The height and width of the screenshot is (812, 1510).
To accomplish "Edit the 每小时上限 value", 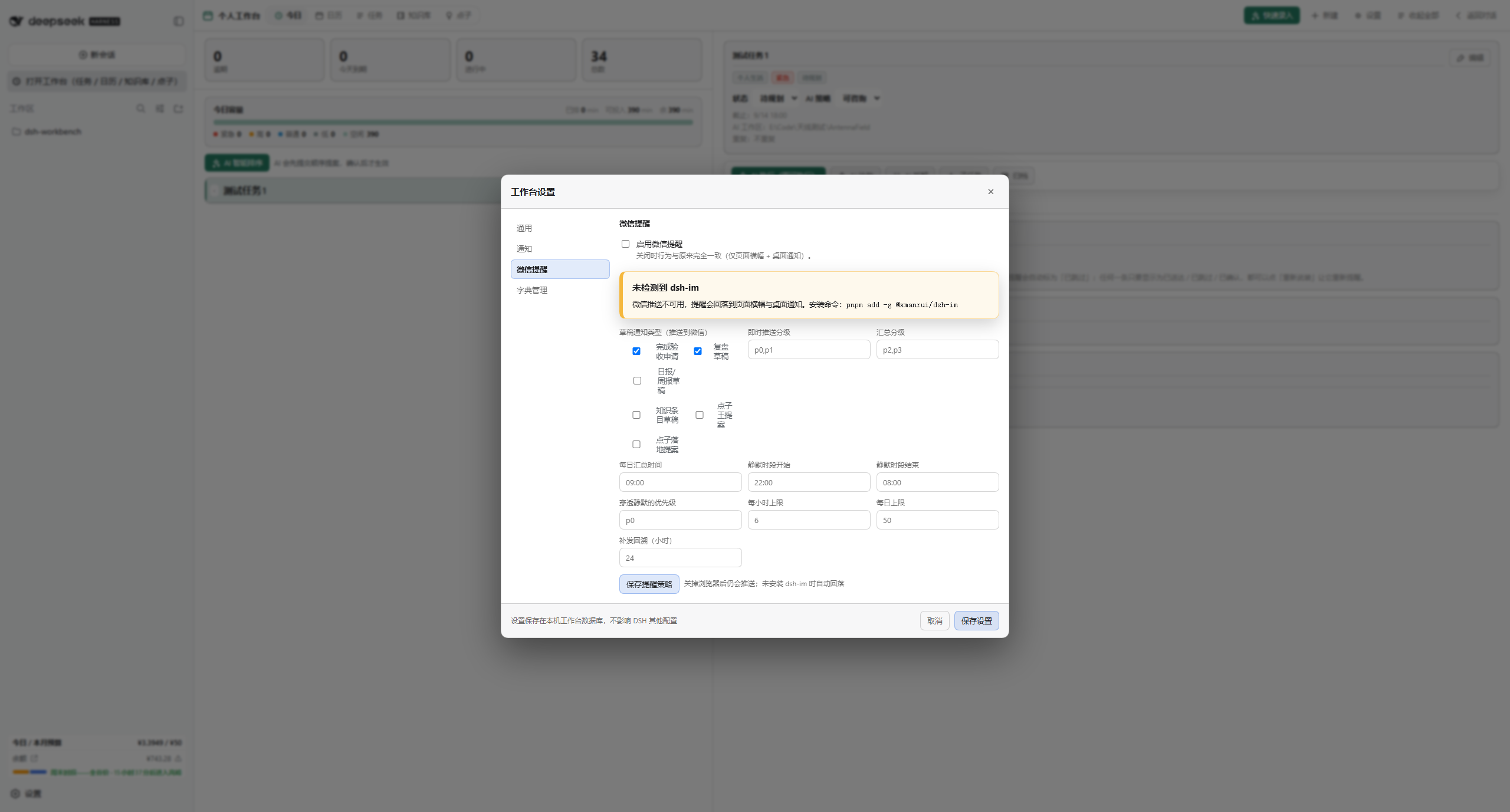I will coord(809,520).
